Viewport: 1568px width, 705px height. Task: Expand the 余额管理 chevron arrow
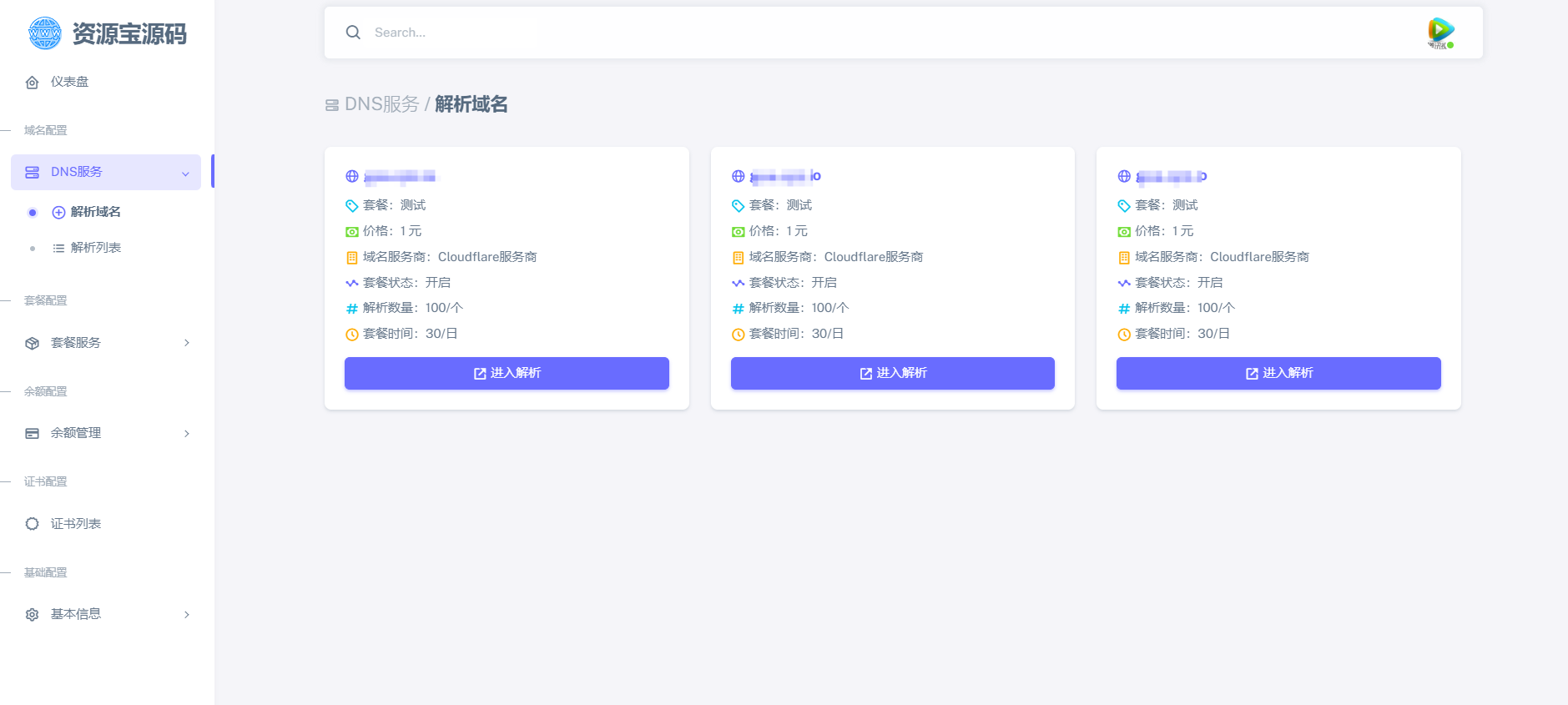coord(187,433)
